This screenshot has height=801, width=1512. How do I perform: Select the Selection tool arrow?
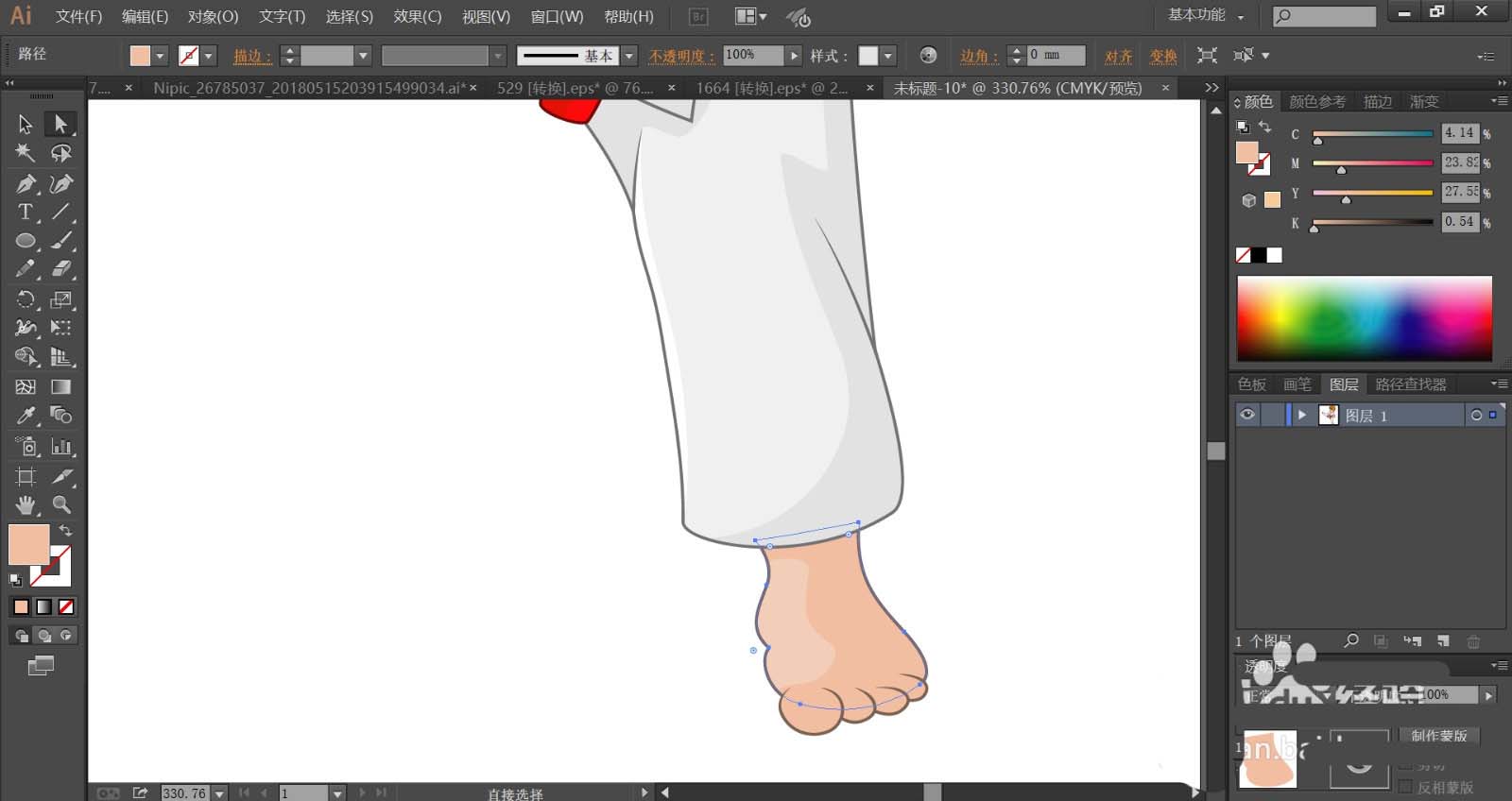coord(26,125)
